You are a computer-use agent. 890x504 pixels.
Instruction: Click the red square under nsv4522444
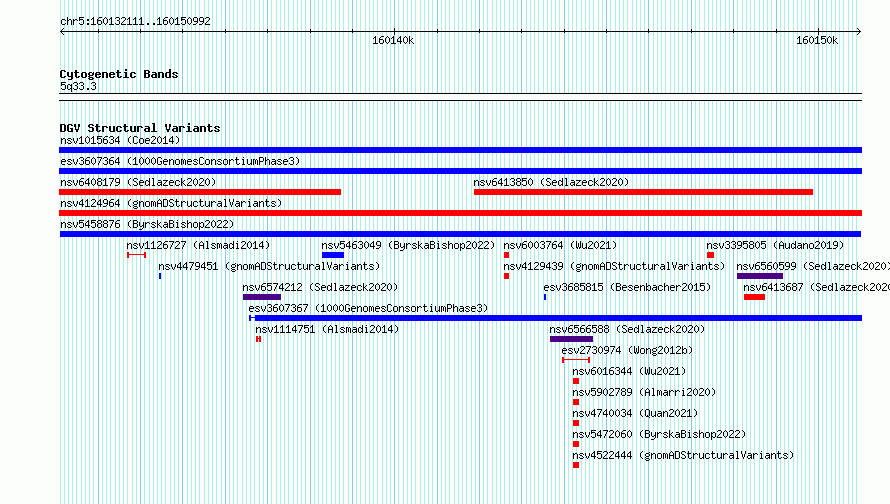coord(576,465)
